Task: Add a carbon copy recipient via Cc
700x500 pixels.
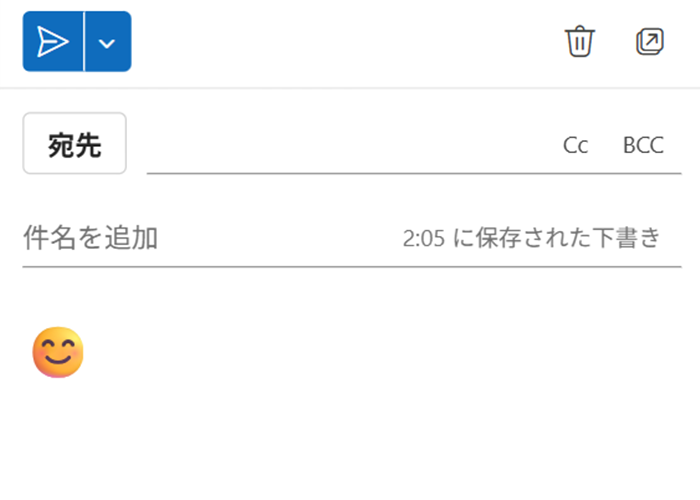Action: click(x=575, y=146)
